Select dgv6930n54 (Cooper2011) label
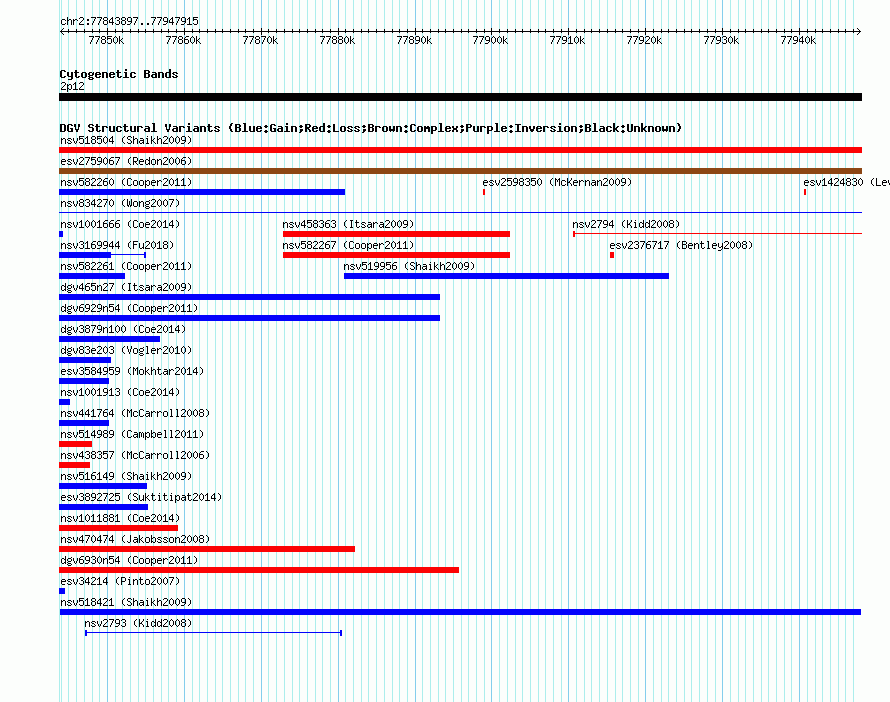This screenshot has height=702, width=890. point(129,560)
